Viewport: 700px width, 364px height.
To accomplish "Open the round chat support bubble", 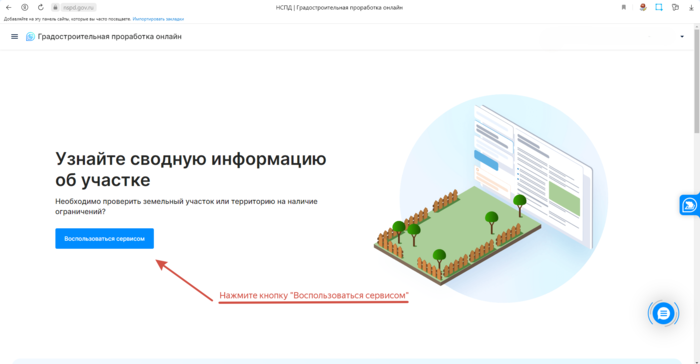I will tap(663, 314).
